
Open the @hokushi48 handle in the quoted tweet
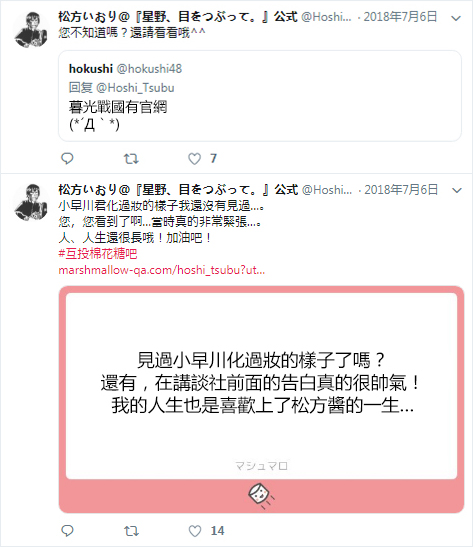[149, 69]
